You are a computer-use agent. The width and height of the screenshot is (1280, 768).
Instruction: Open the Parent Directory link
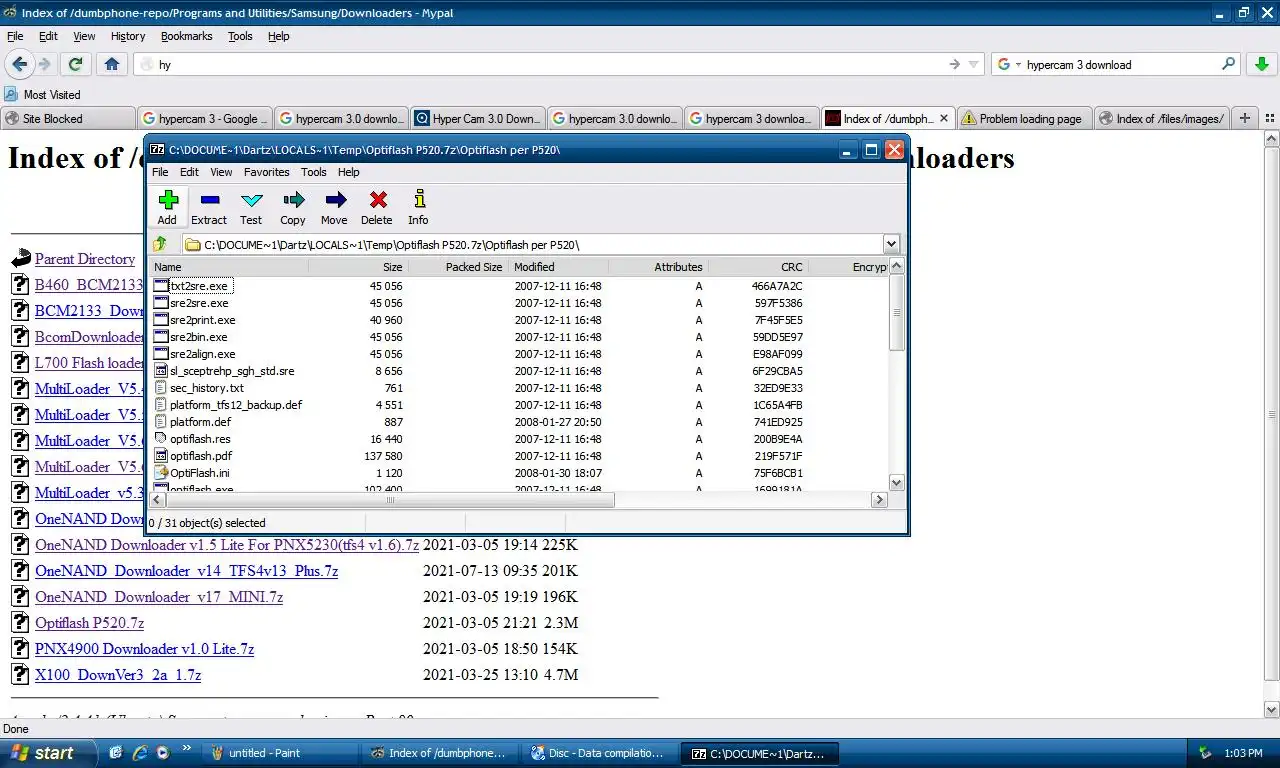click(x=85, y=259)
